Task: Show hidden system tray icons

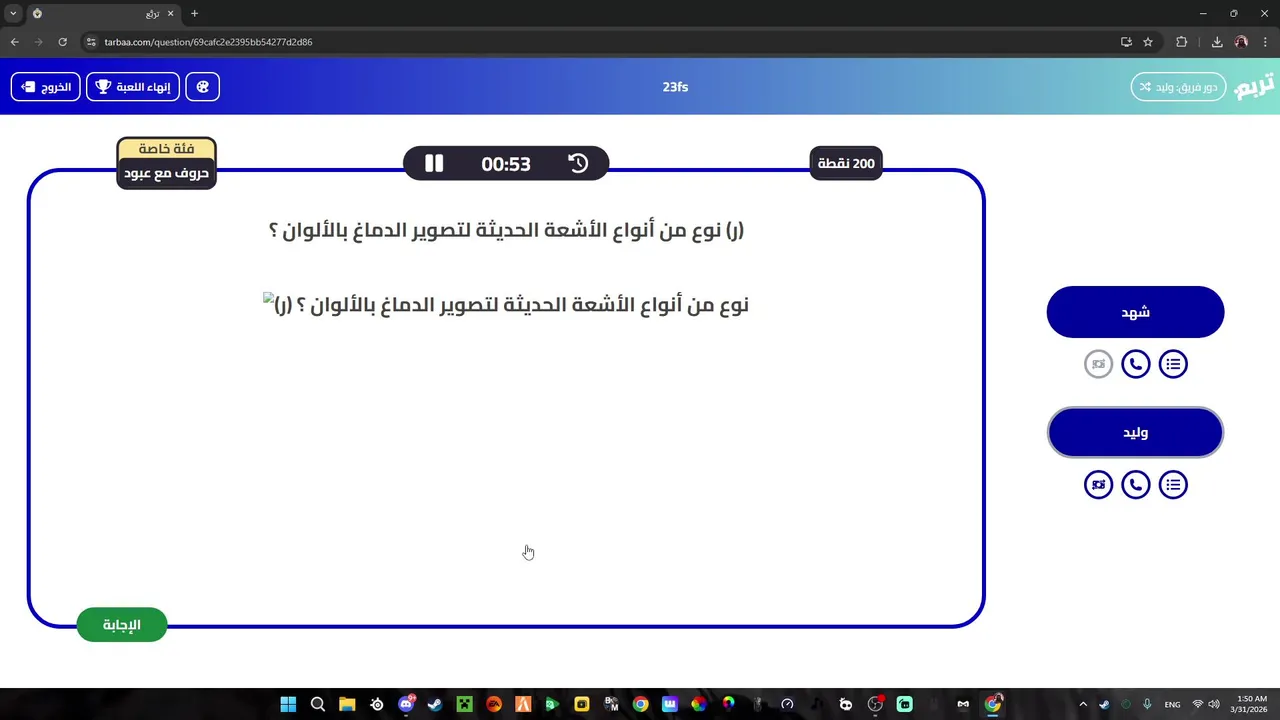Action: click(1082, 704)
